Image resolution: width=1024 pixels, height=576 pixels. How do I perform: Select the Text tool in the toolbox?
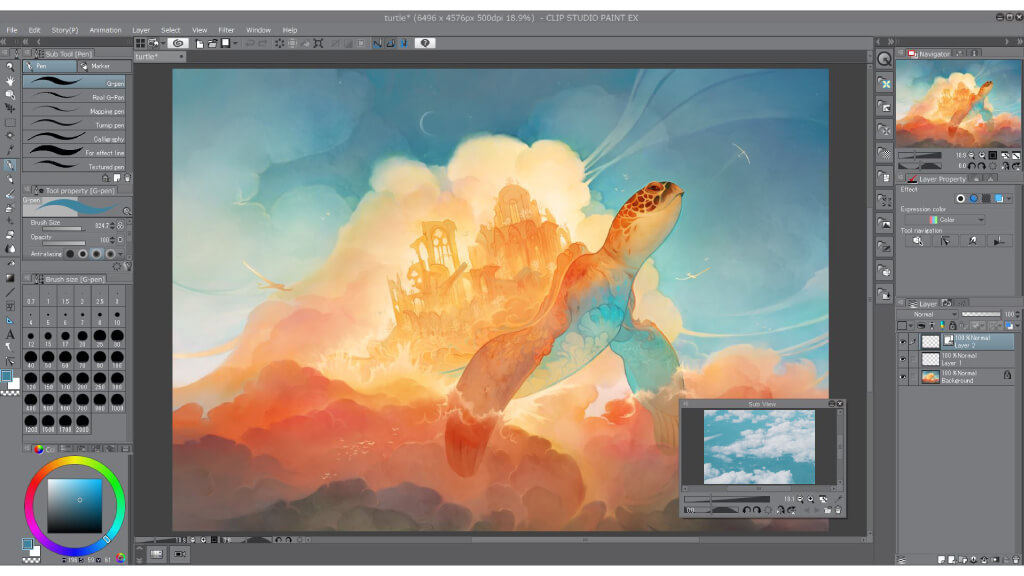point(10,334)
